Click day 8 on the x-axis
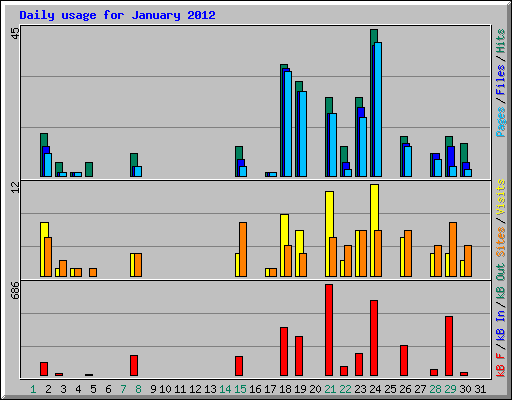The height and width of the screenshot is (400, 512). click(138, 389)
